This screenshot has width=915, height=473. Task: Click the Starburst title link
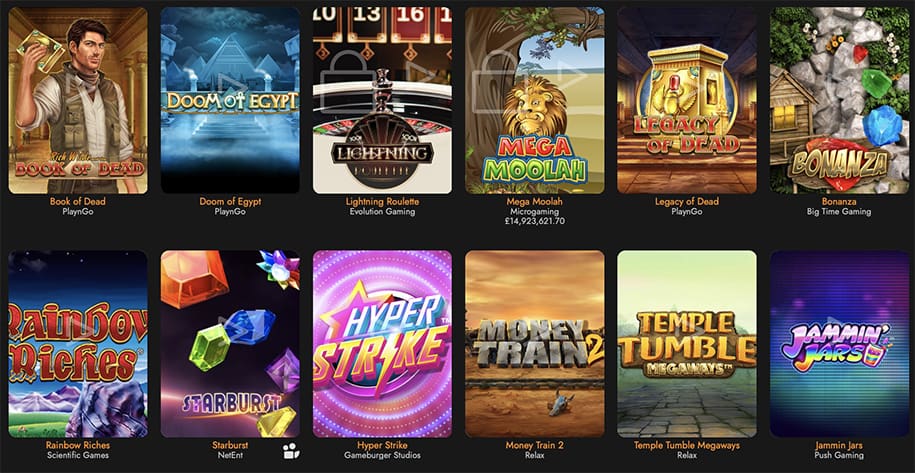point(230,445)
